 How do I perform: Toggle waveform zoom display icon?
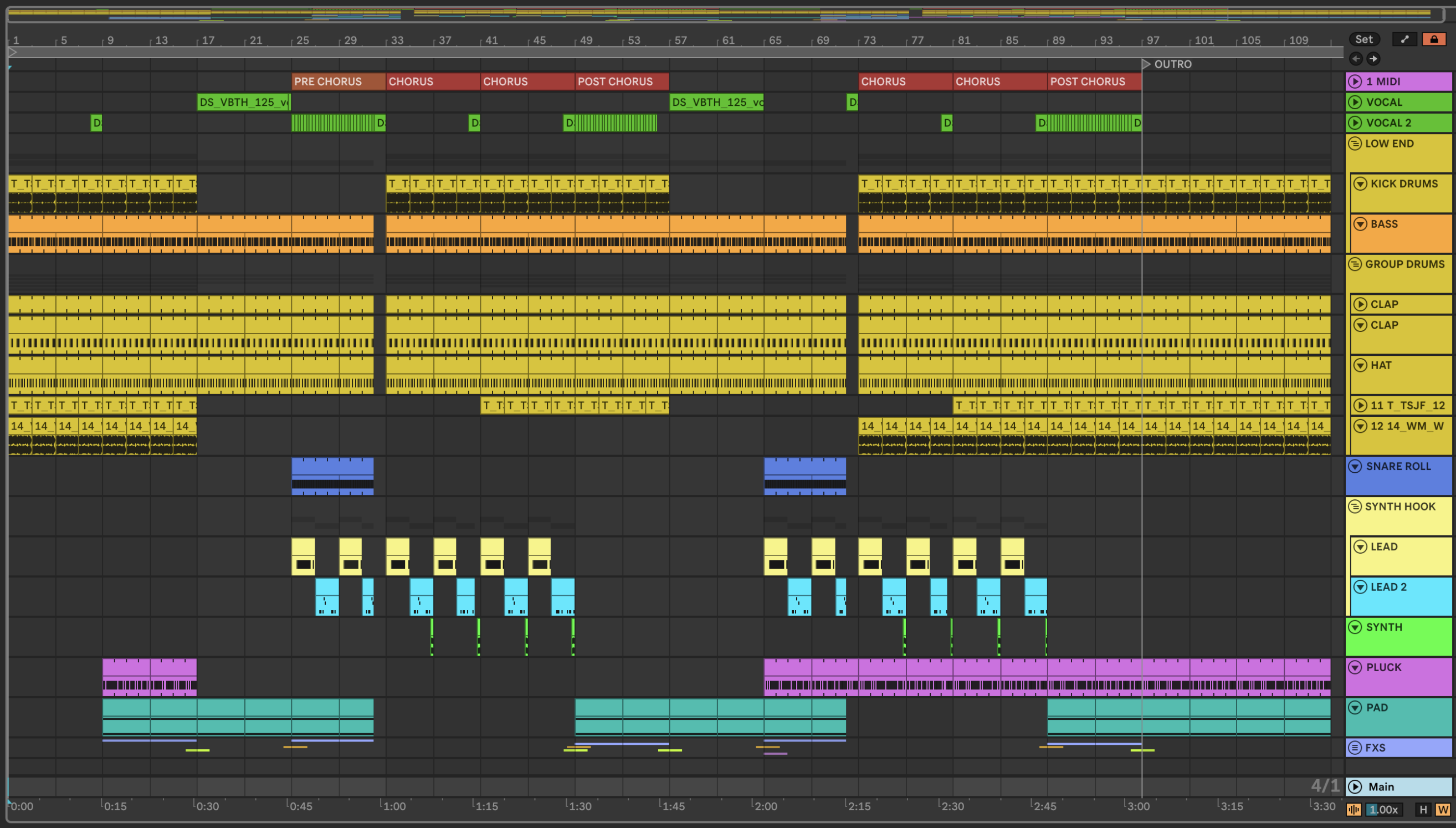[x=1354, y=809]
